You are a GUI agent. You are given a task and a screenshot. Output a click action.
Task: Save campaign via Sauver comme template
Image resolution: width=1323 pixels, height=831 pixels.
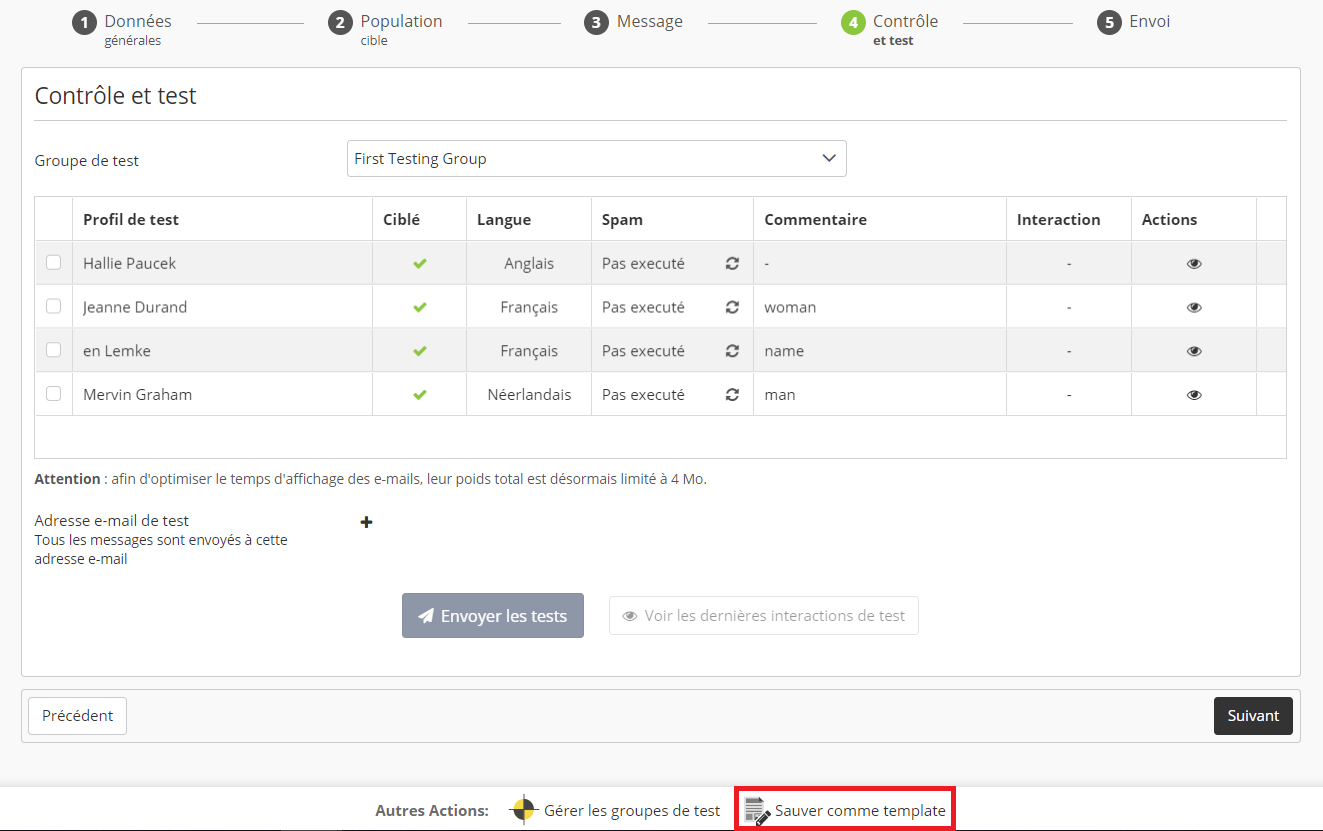(x=846, y=810)
